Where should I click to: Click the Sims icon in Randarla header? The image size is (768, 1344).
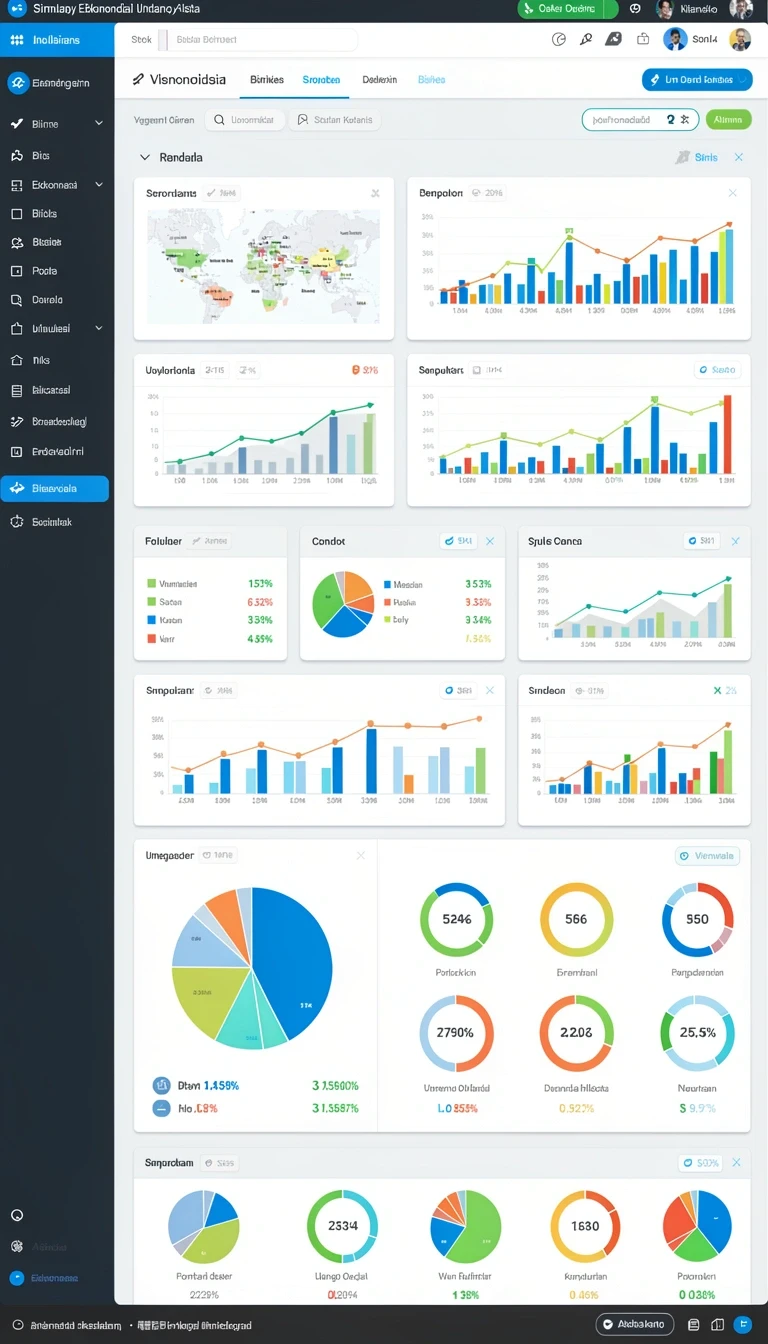[x=683, y=157]
